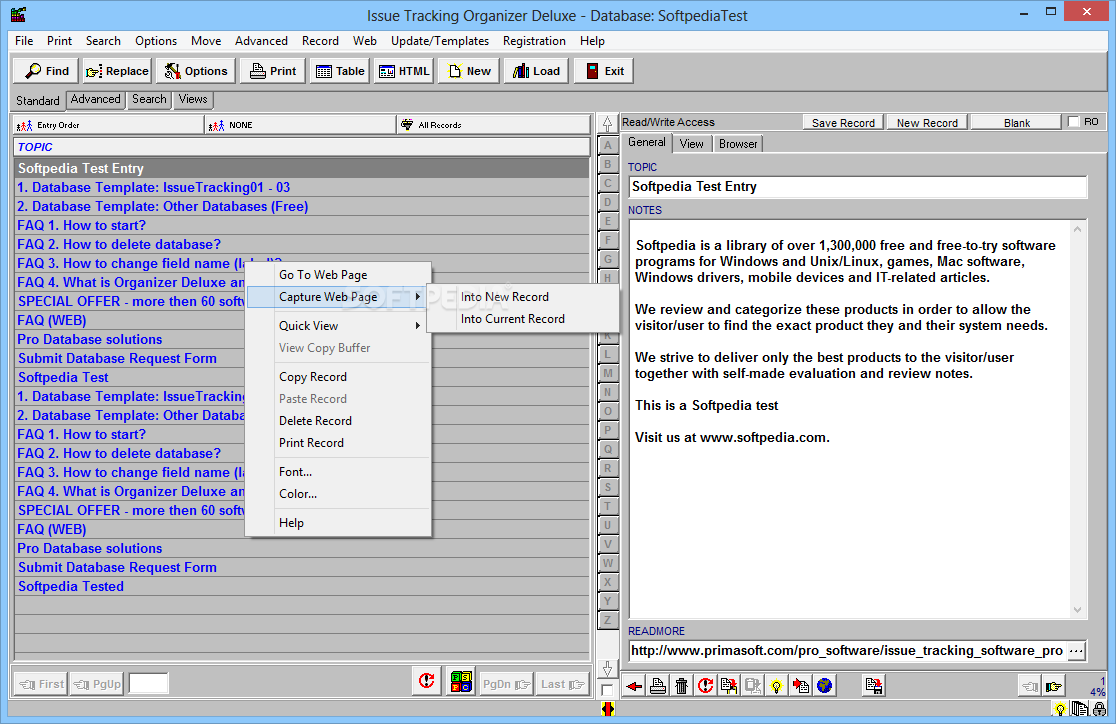
Task: Click the red-arrow-into-document icon left of globe
Action: tap(801, 686)
